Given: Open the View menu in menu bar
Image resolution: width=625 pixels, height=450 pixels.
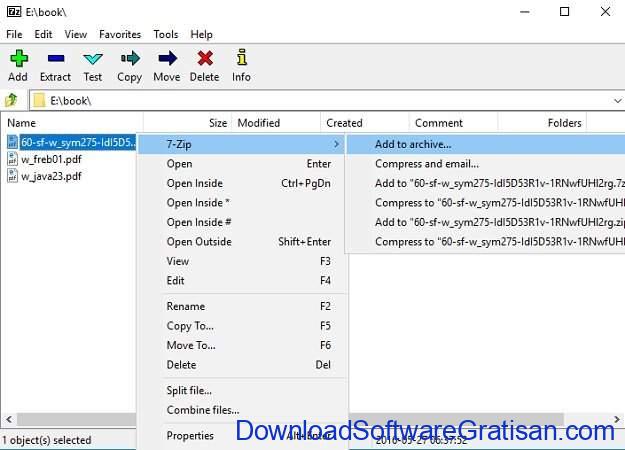Looking at the screenshot, I should 75,35.
